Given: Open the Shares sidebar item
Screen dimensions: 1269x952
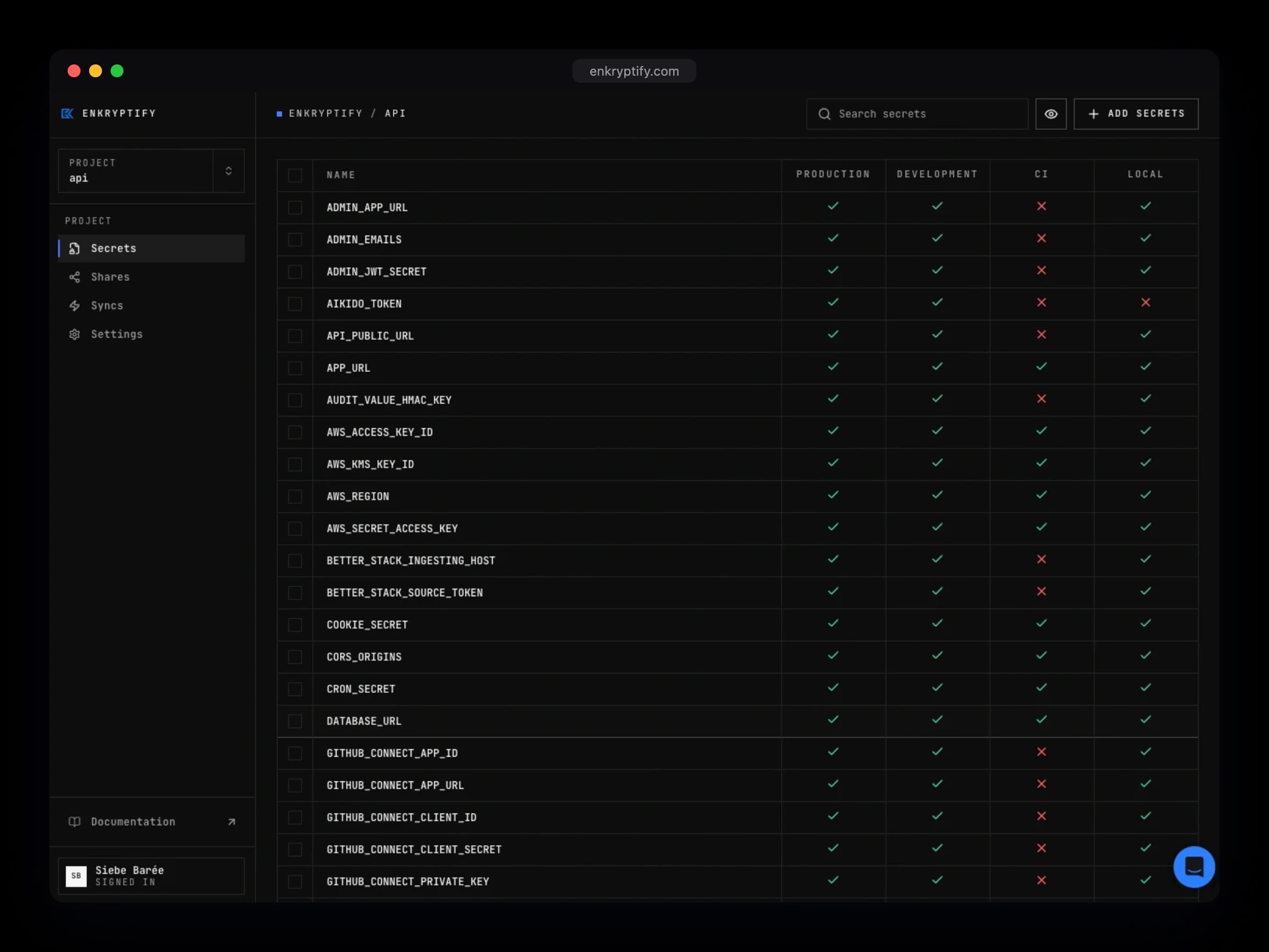Looking at the screenshot, I should tap(151, 277).
